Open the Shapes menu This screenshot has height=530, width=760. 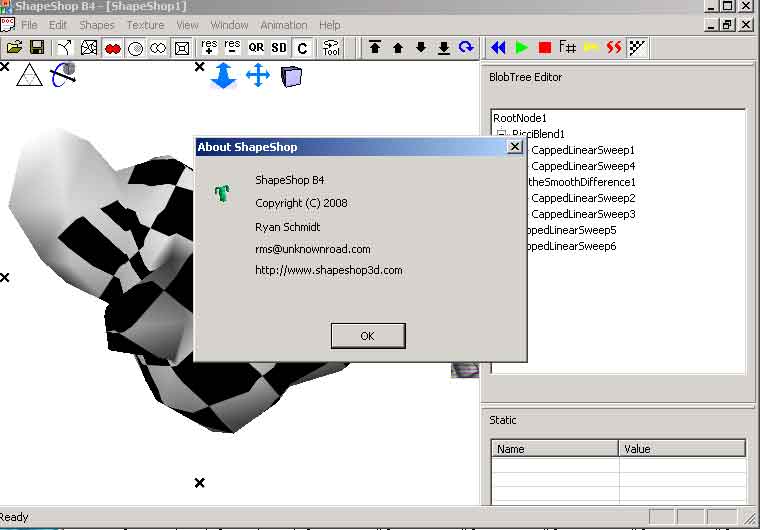(x=97, y=25)
